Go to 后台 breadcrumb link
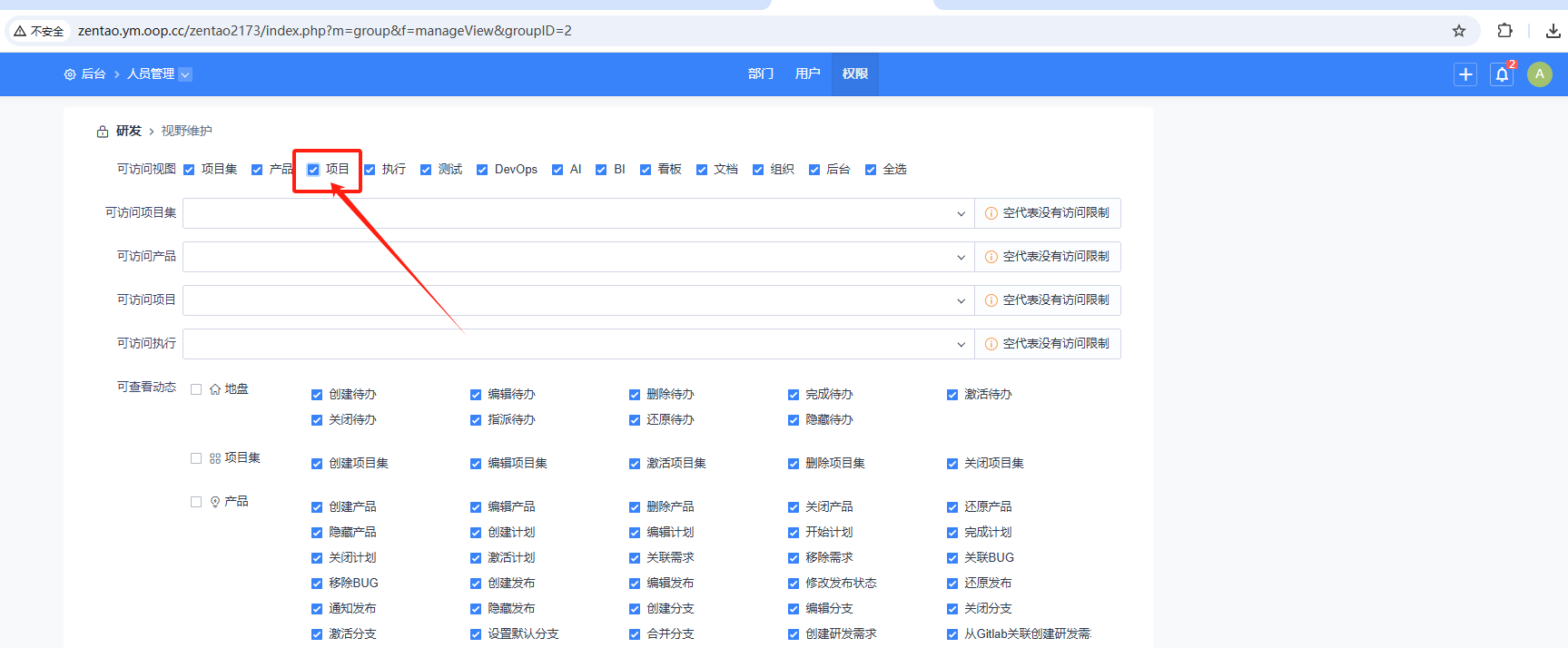Viewport: 1568px width, 648px height. coord(94,74)
